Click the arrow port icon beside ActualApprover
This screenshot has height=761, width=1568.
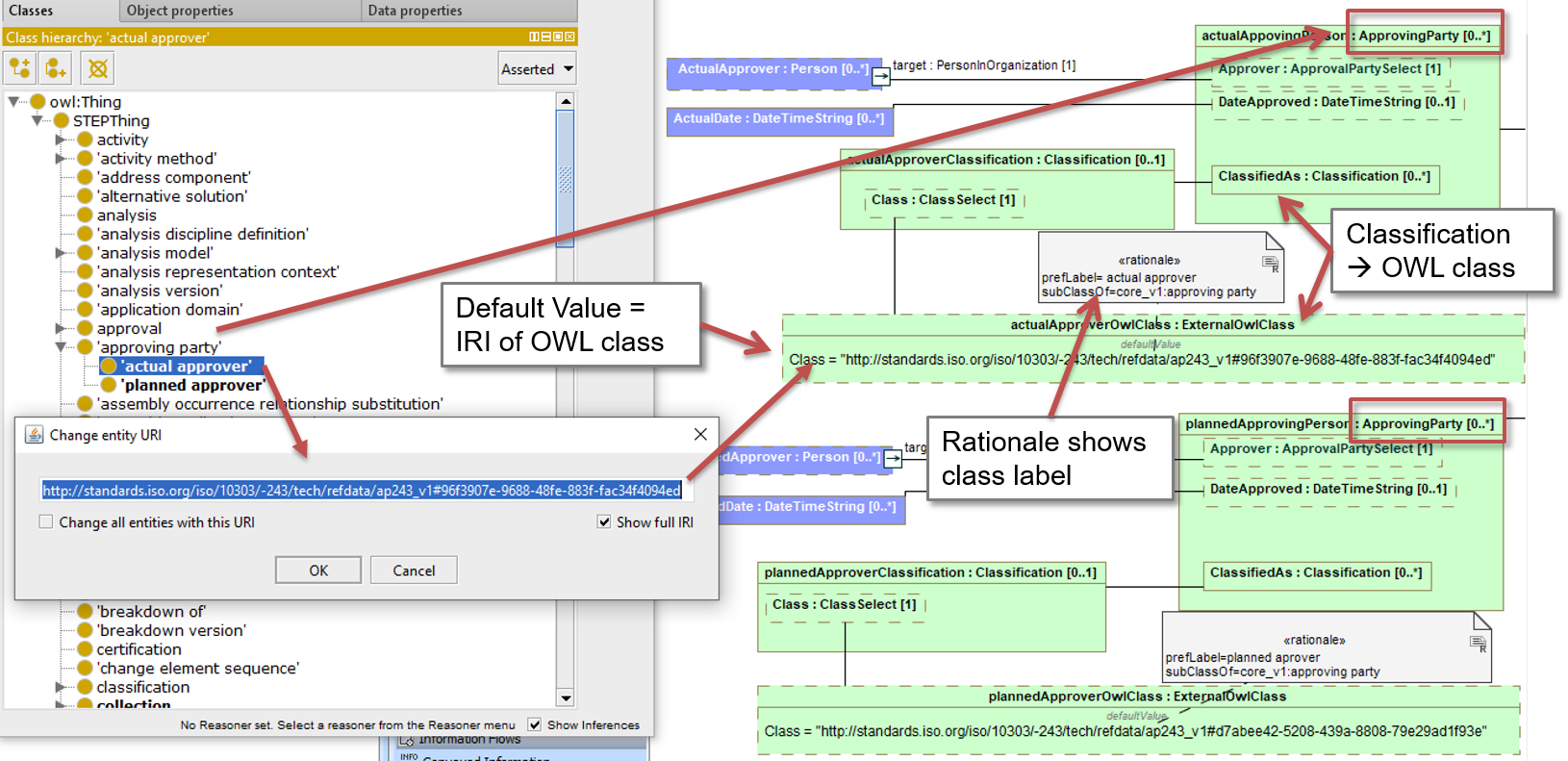[x=880, y=76]
